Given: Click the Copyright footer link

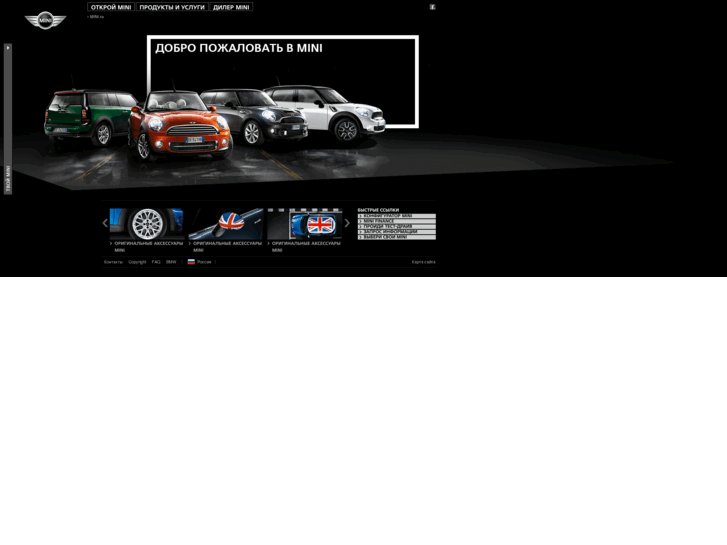Looking at the screenshot, I should 137,262.
